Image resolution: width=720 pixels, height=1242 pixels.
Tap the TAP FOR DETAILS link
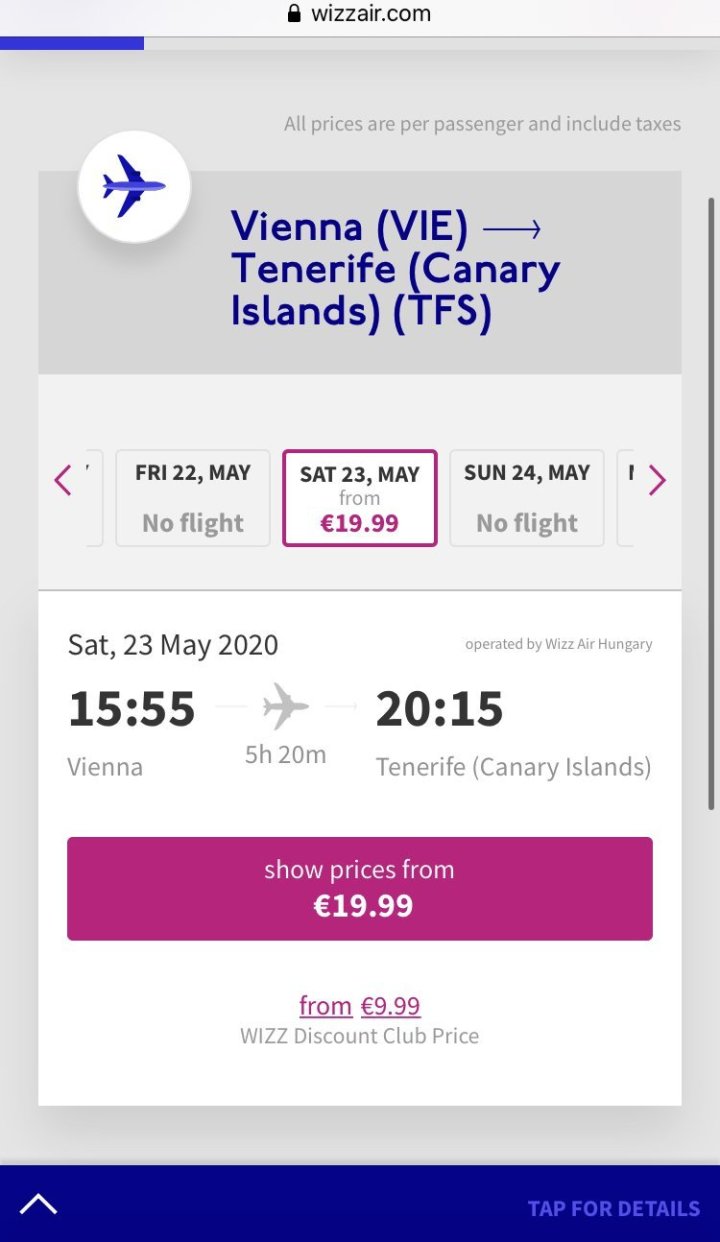613,1208
